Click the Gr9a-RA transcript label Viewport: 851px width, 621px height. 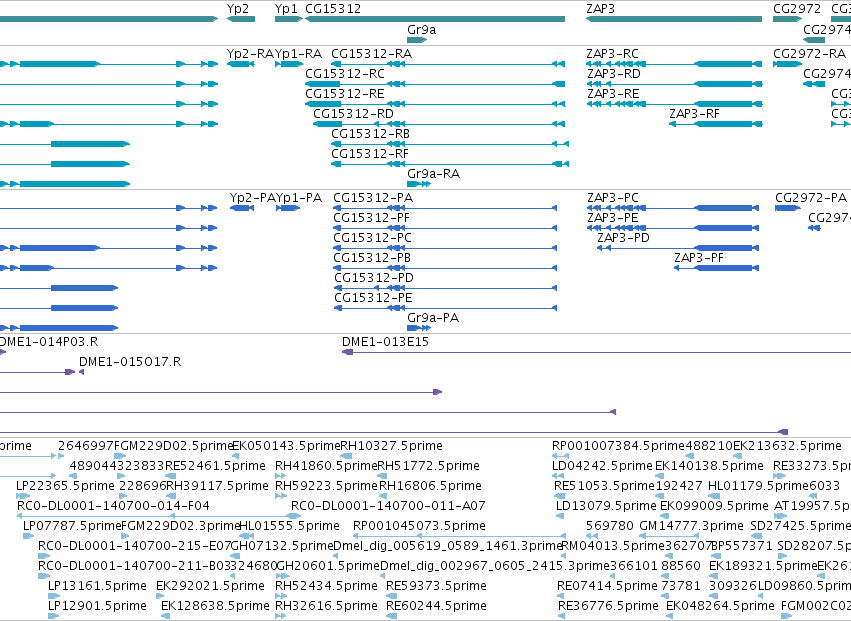434,174
